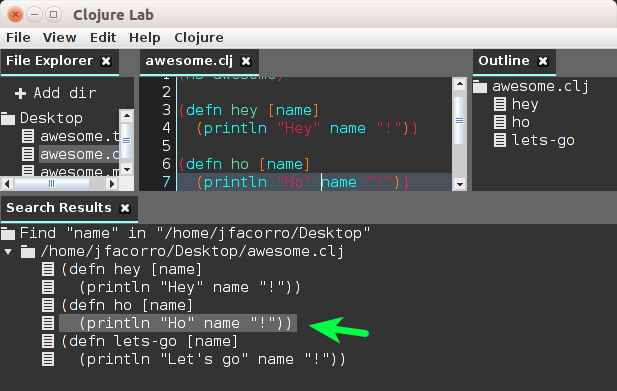Open search result println "Hey" name
This screenshot has height=391, width=617.
[x=190, y=288]
